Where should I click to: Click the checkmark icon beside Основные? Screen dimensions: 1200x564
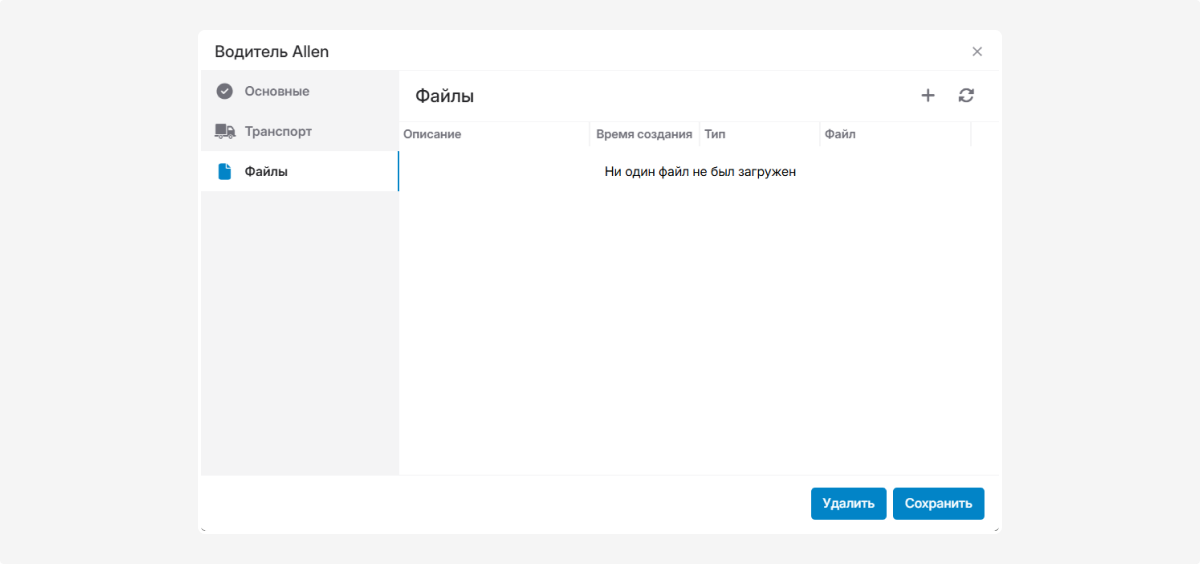[x=225, y=91]
